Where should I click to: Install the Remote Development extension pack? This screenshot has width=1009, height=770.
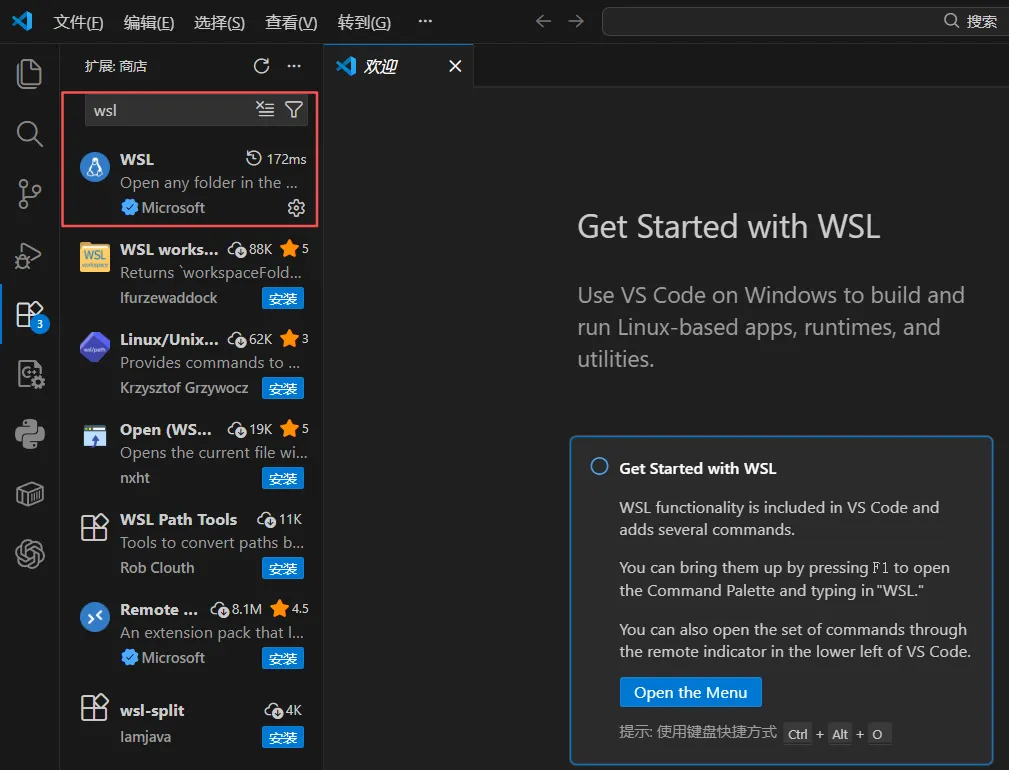coord(282,659)
